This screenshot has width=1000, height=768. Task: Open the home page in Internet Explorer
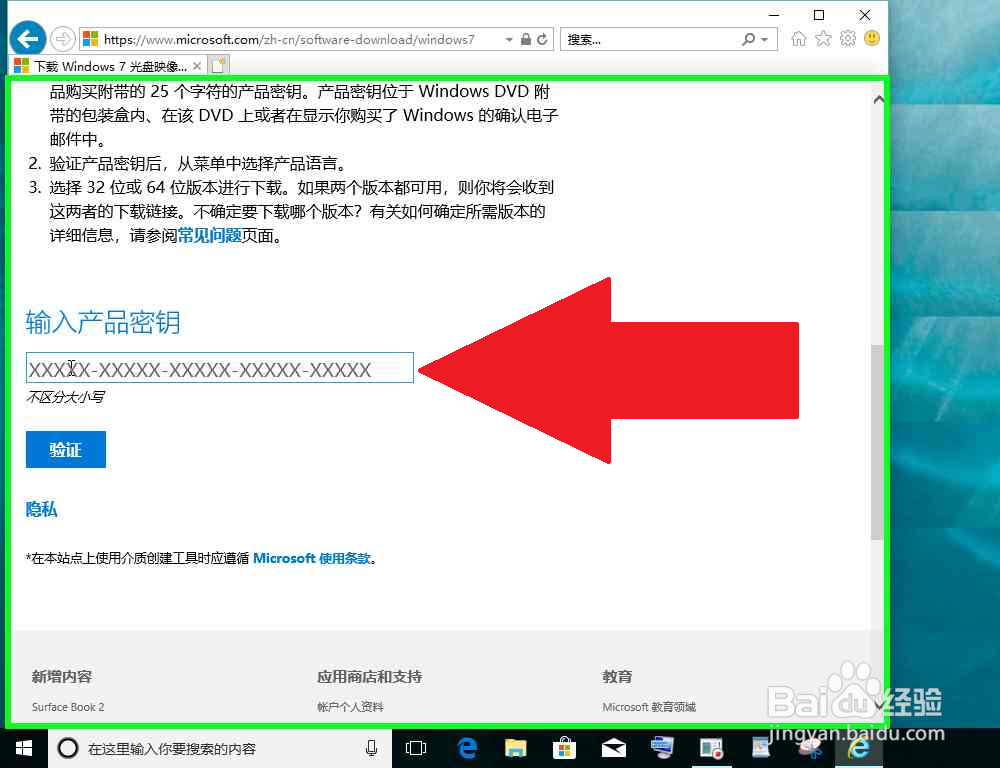[x=799, y=38]
